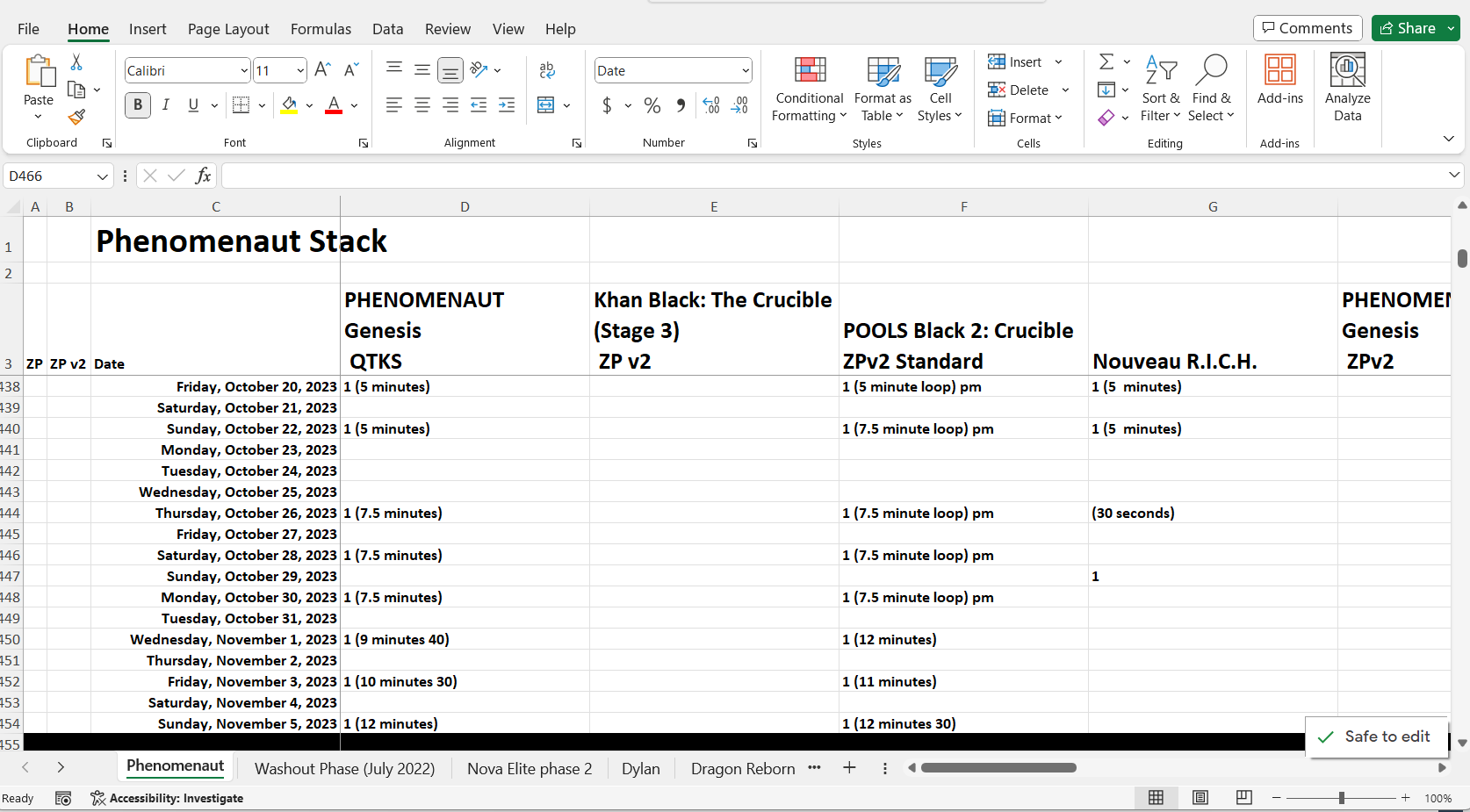Image resolution: width=1470 pixels, height=812 pixels.
Task: Click Decrease Decimal icon
Action: [739, 105]
